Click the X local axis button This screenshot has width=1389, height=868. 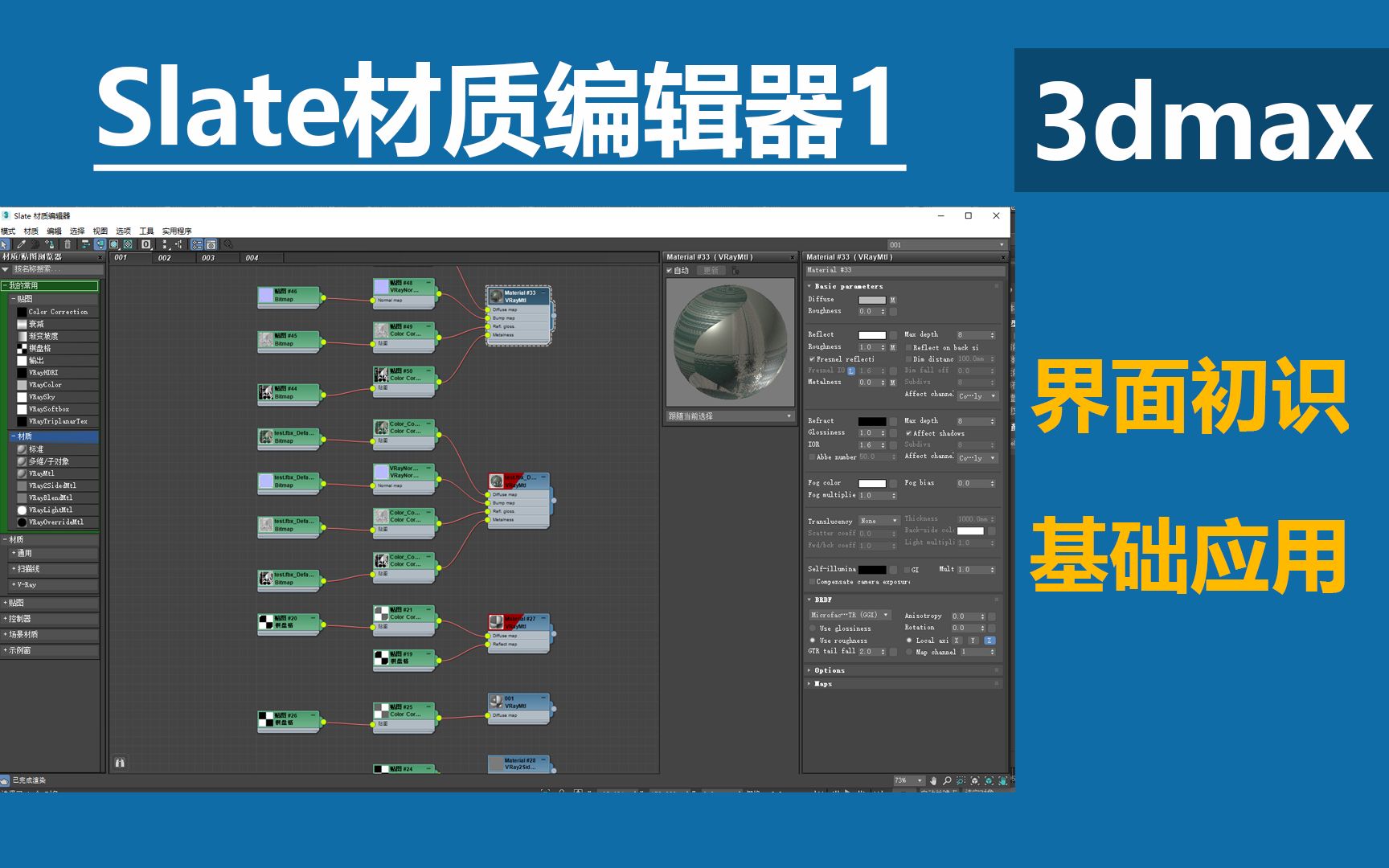coord(957,641)
